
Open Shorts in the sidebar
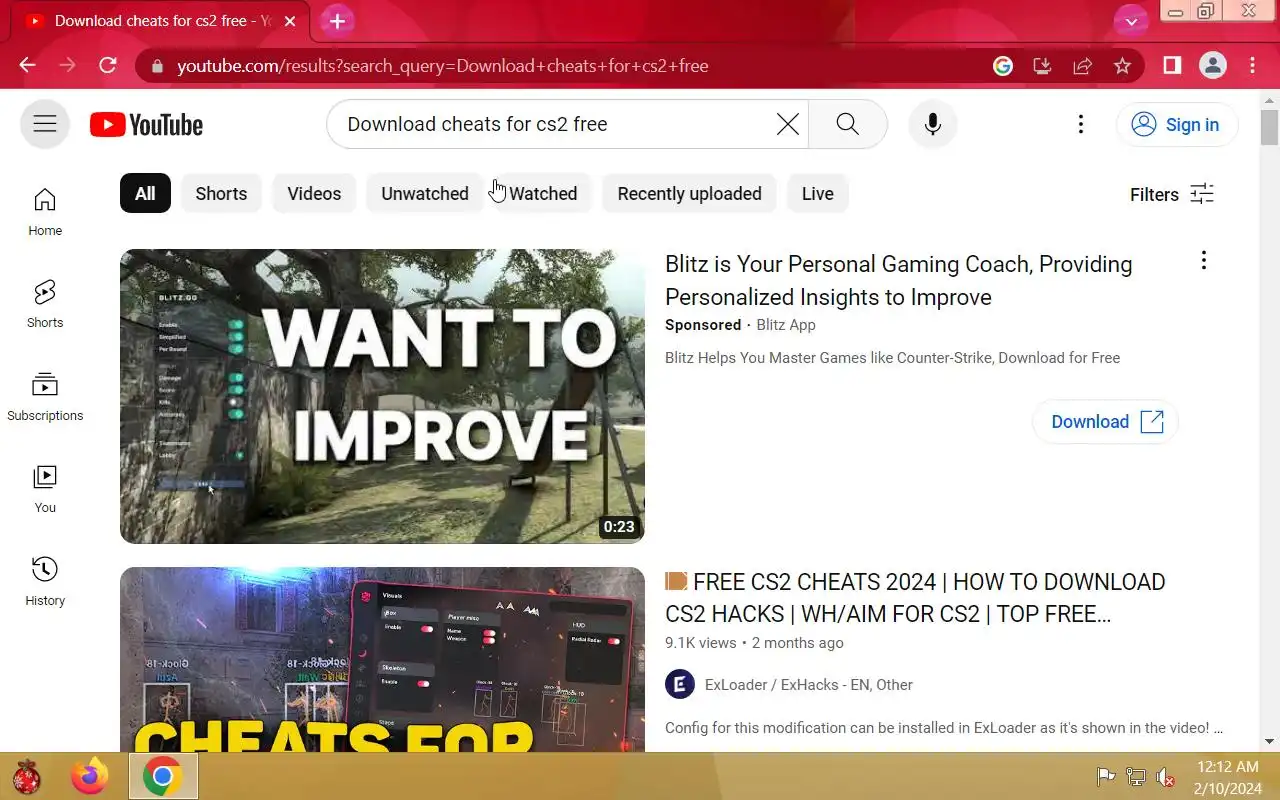(45, 304)
